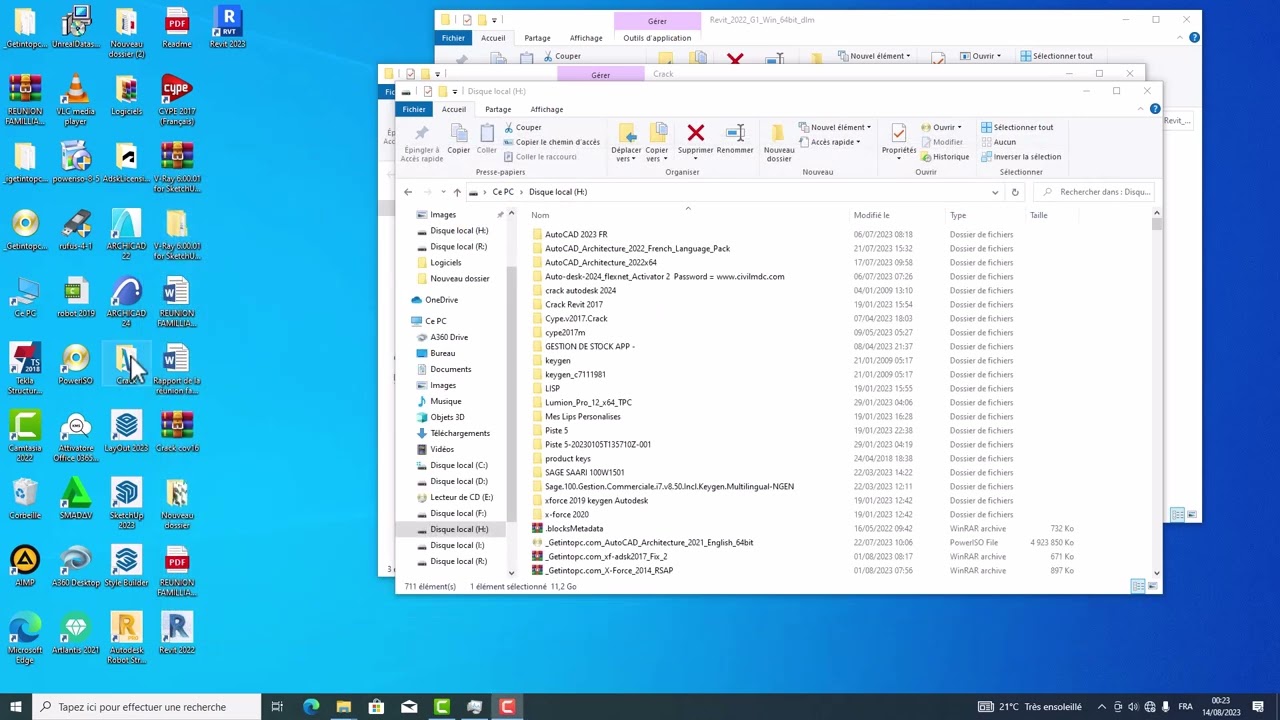This screenshot has height=720, width=1280.
Task: Select the Readme PDF desktop icon
Action: point(177,27)
